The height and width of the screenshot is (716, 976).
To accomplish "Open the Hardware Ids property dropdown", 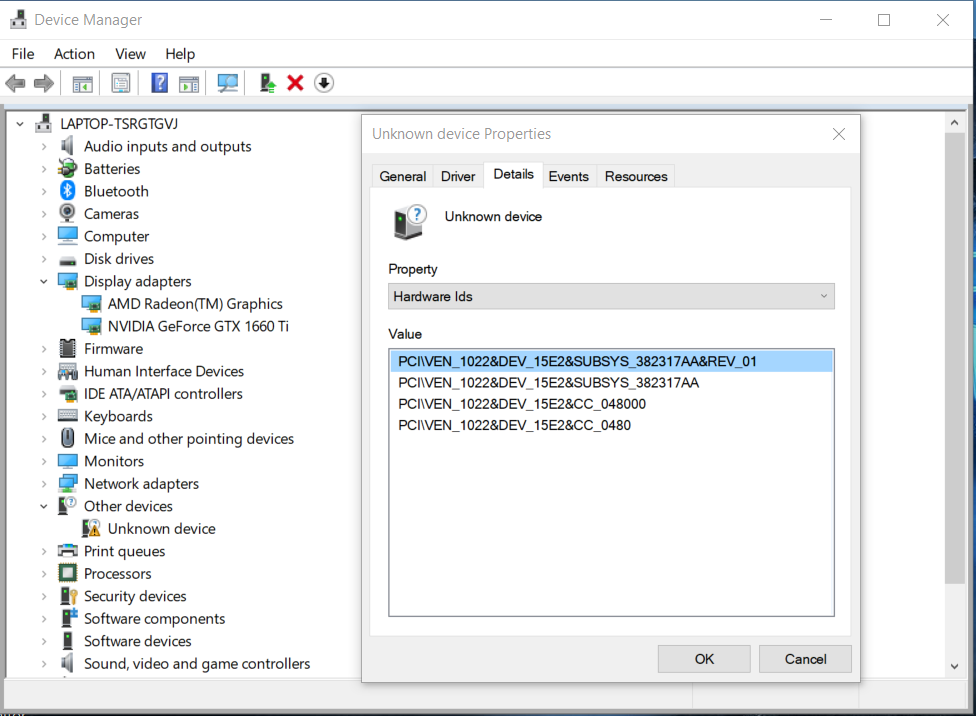I will (611, 296).
